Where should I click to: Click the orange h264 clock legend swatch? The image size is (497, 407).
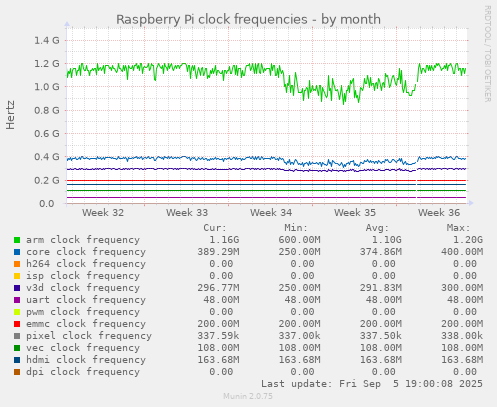tap(17, 264)
